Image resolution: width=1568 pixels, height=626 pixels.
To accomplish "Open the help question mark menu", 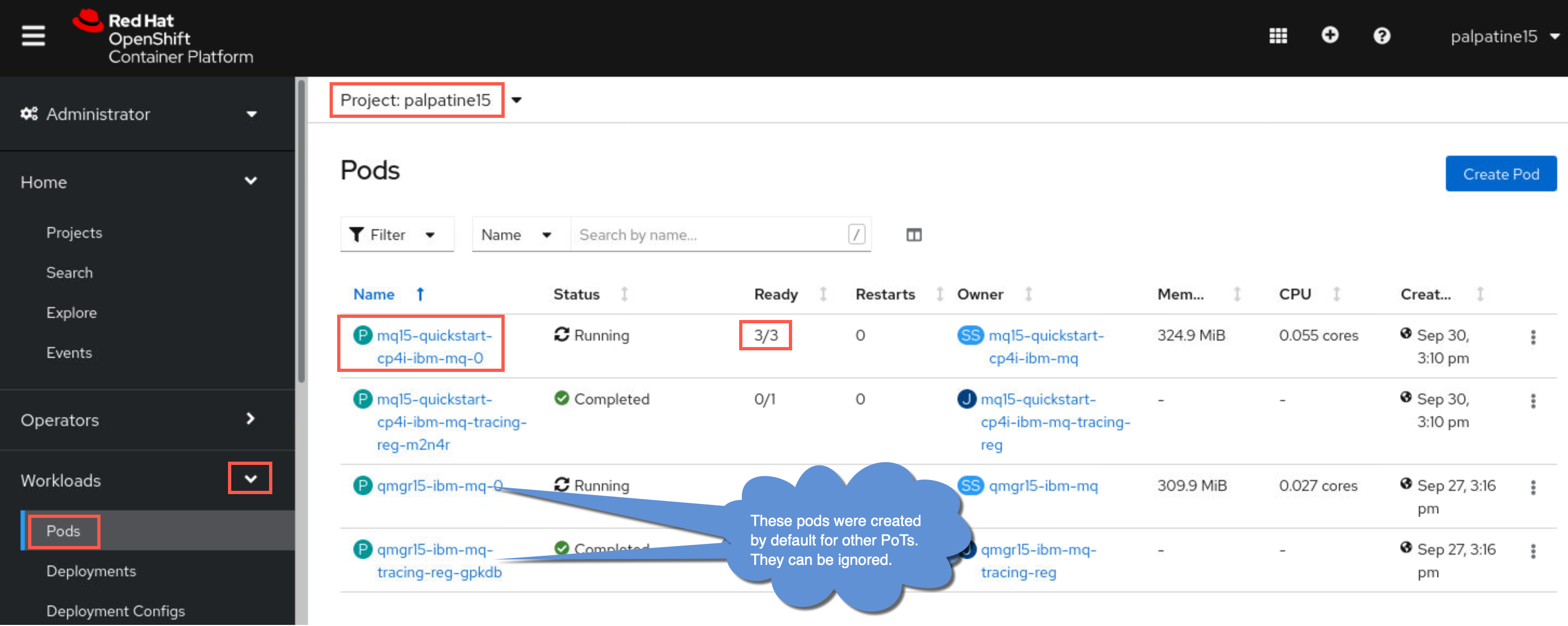I will click(x=1382, y=36).
